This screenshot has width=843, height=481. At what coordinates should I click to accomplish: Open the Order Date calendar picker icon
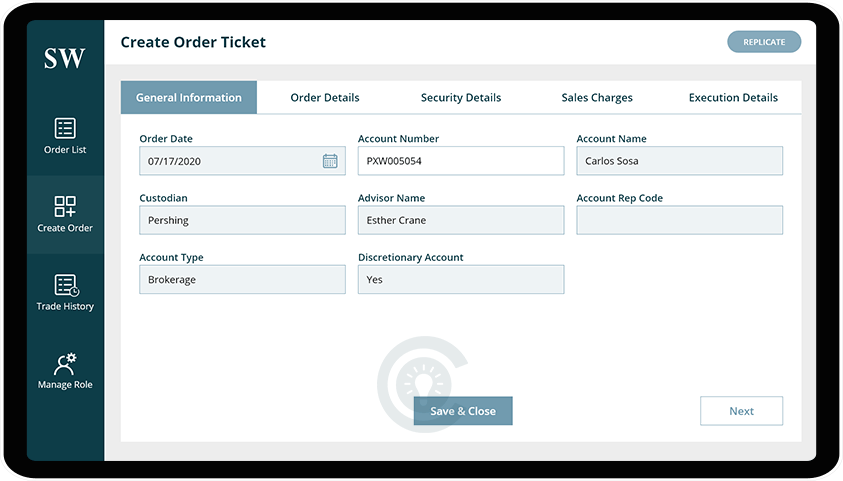(x=330, y=161)
